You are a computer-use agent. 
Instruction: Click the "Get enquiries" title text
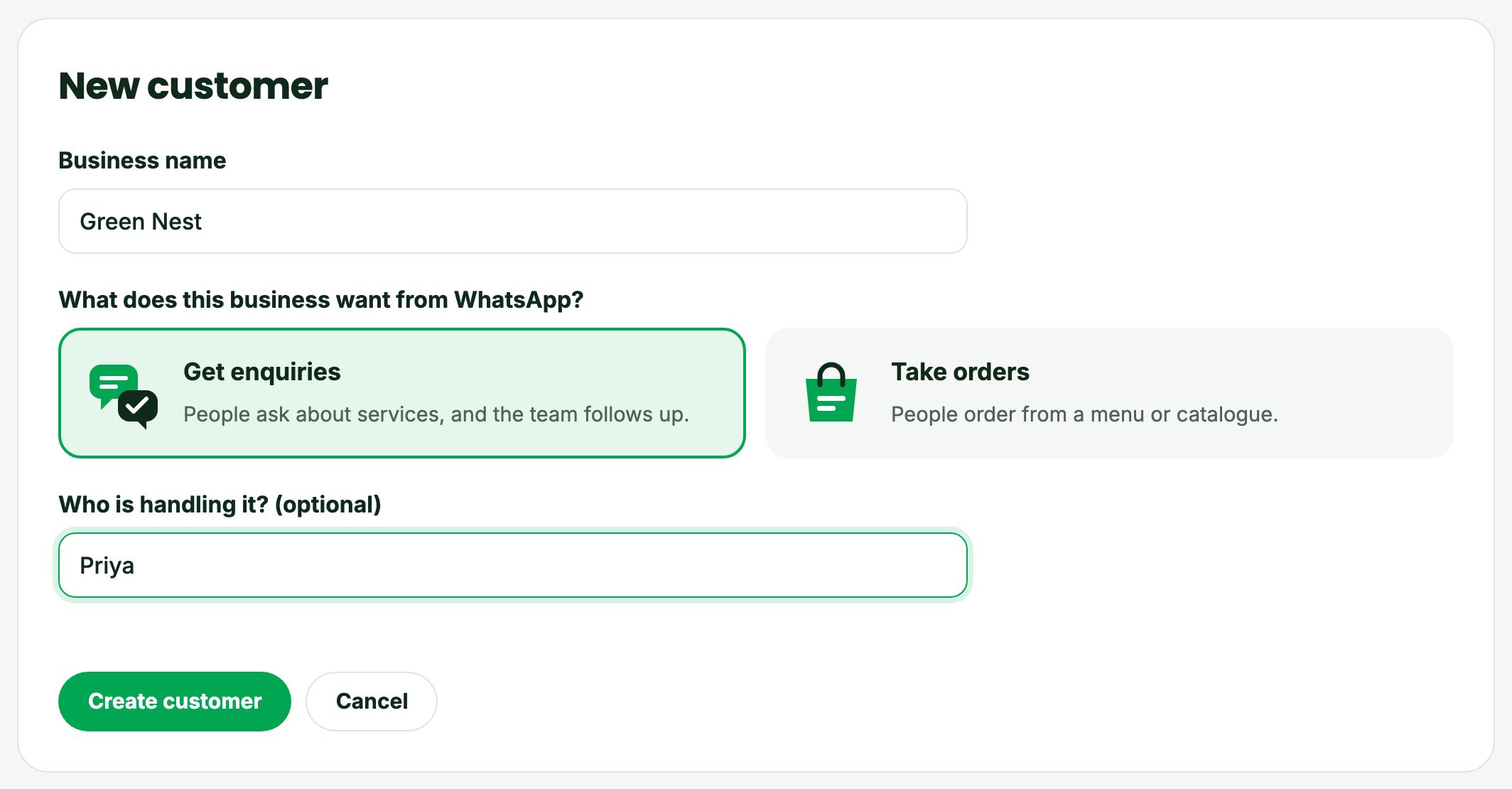261,372
